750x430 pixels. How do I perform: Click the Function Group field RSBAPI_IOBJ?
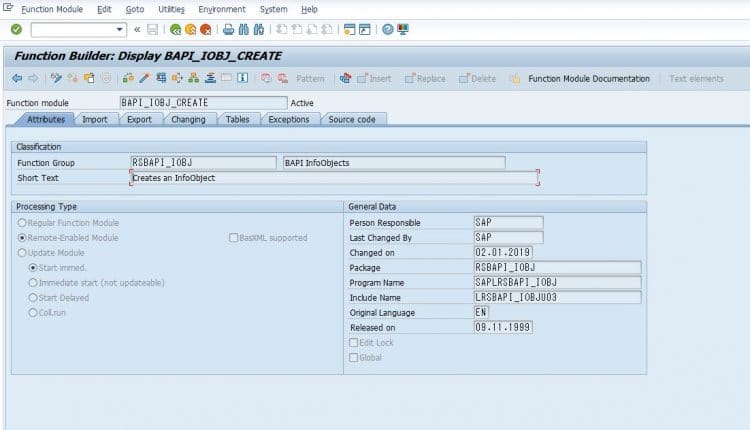tap(203, 163)
